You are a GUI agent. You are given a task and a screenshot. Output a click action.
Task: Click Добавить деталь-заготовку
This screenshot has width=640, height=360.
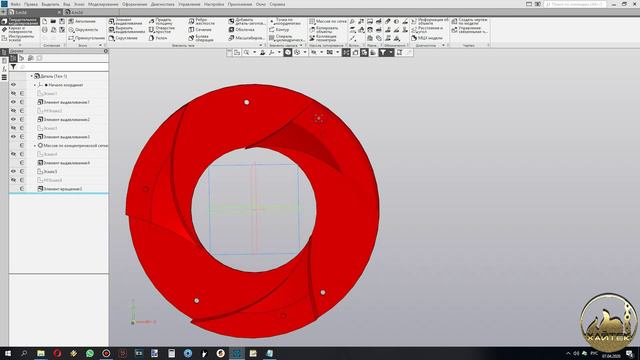[x=247, y=21]
